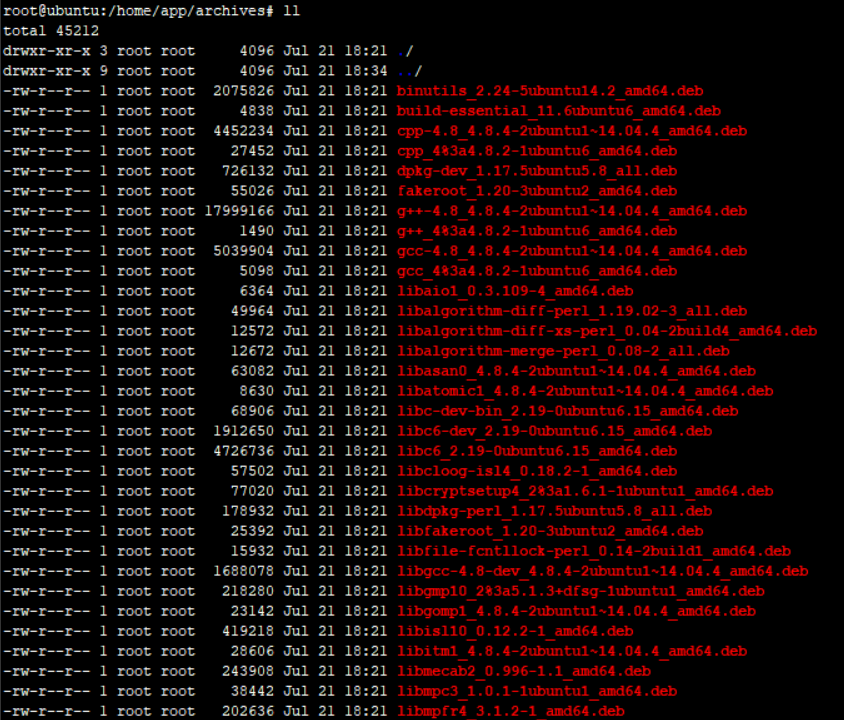Select libmpfr4_3.1.2-1_amd64.deb
Image resolution: width=844 pixels, height=720 pixels.
pos(511,711)
